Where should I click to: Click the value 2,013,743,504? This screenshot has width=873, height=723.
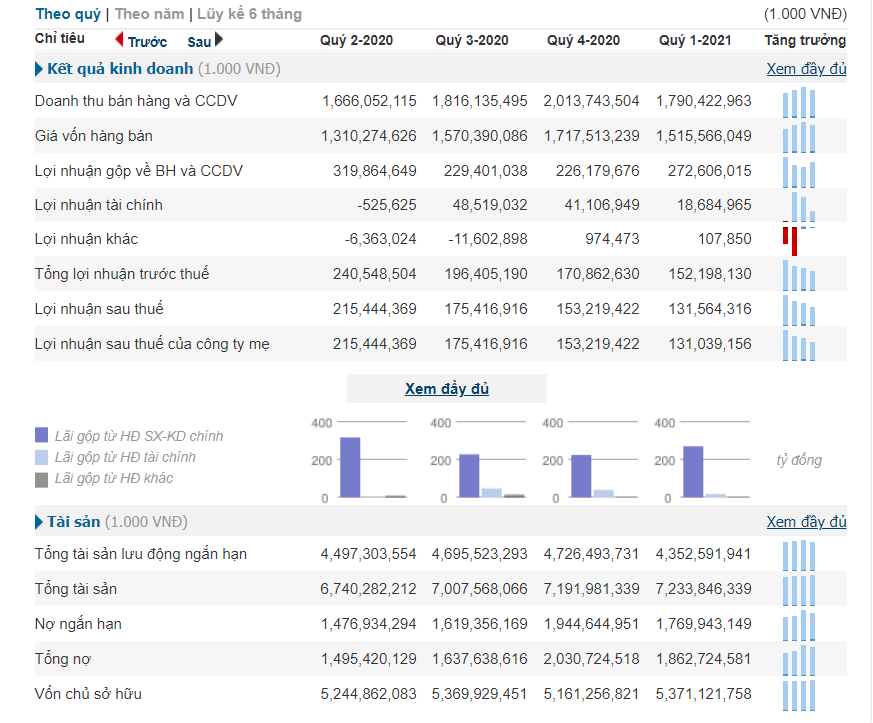pyautogui.click(x=591, y=101)
